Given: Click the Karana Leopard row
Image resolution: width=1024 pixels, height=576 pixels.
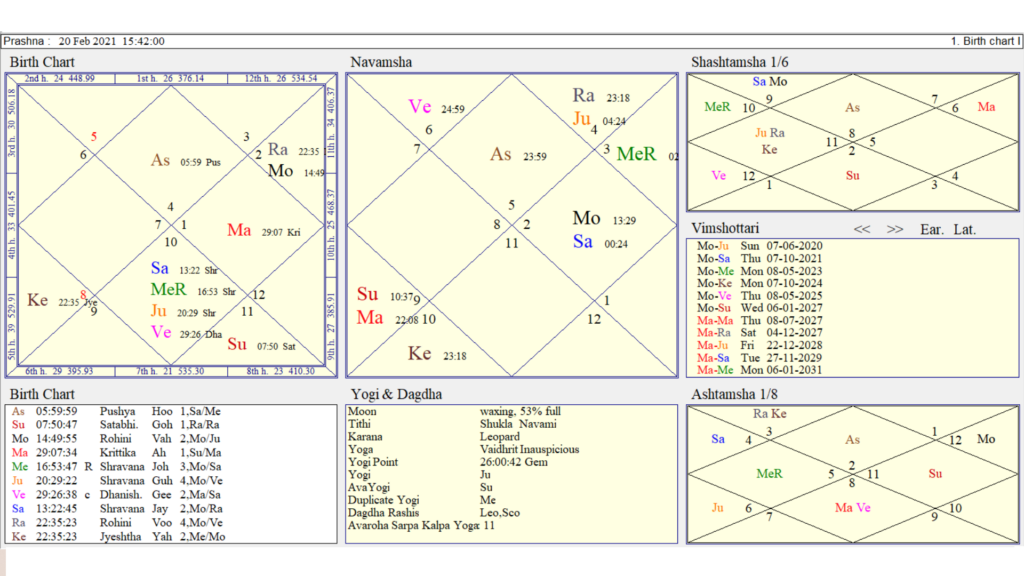Looking at the screenshot, I should click(x=434, y=437).
